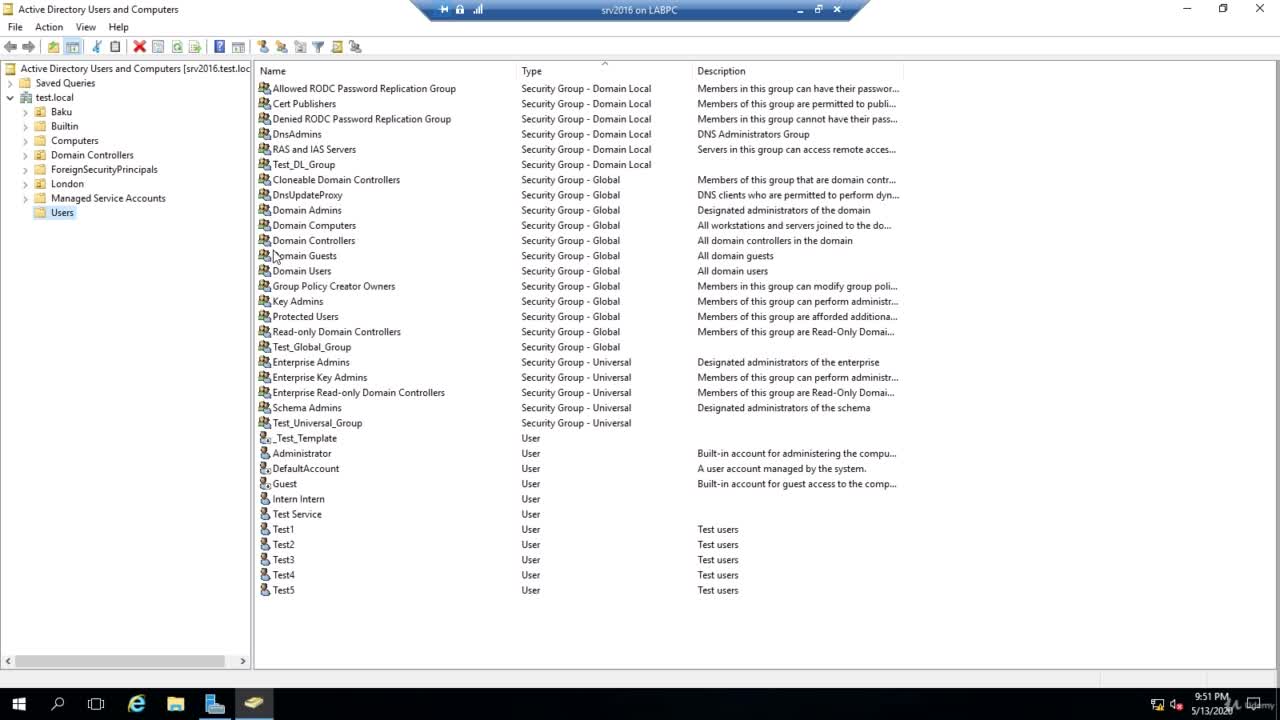Select the Test3 user row
The width and height of the screenshot is (1280, 720).
pyautogui.click(x=283, y=560)
